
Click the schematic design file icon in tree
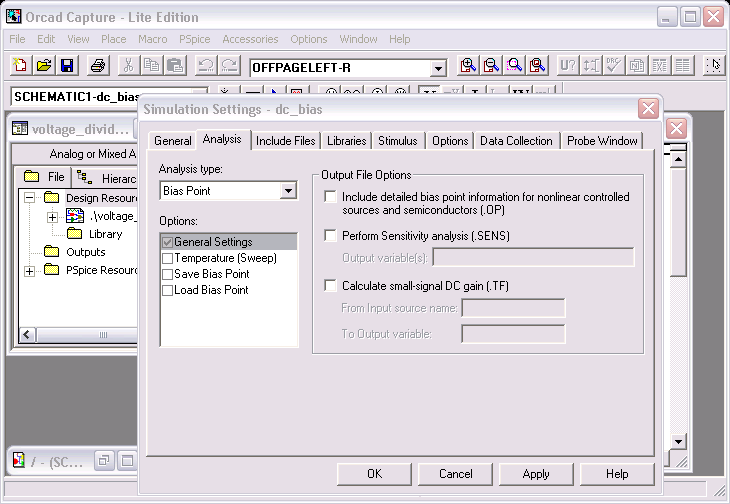pos(75,216)
